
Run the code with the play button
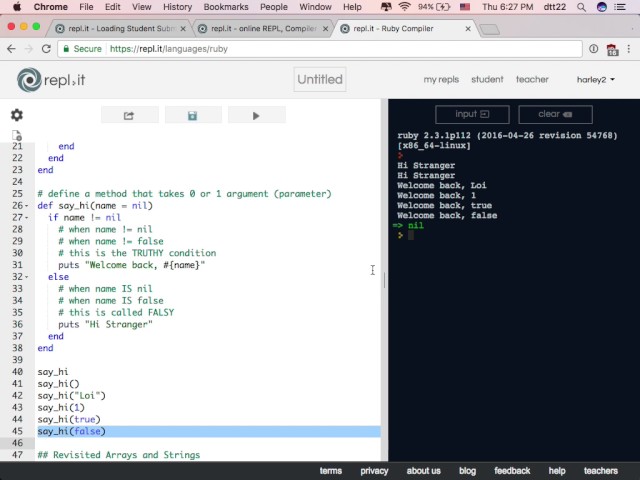click(x=256, y=116)
